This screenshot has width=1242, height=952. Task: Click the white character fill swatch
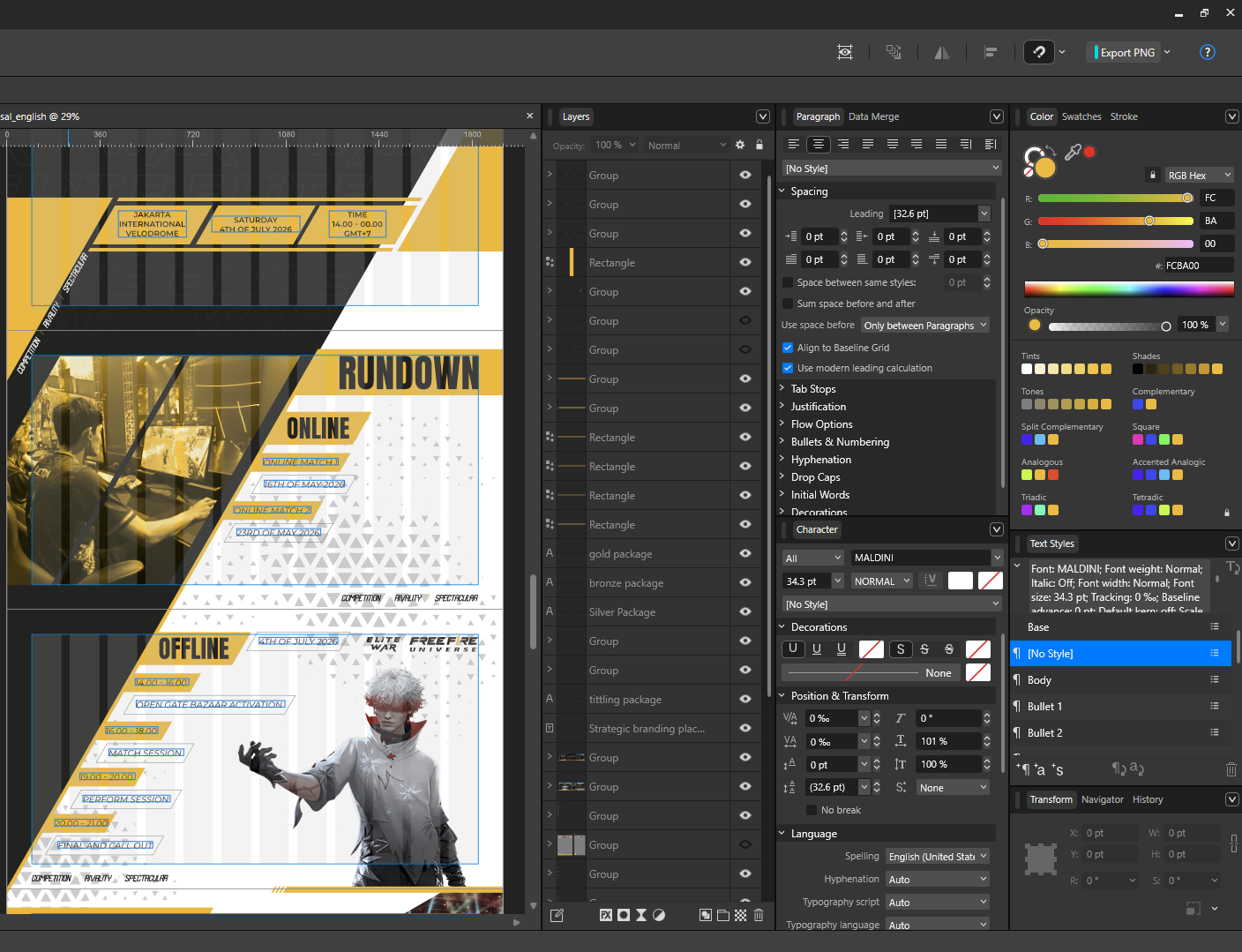961,581
